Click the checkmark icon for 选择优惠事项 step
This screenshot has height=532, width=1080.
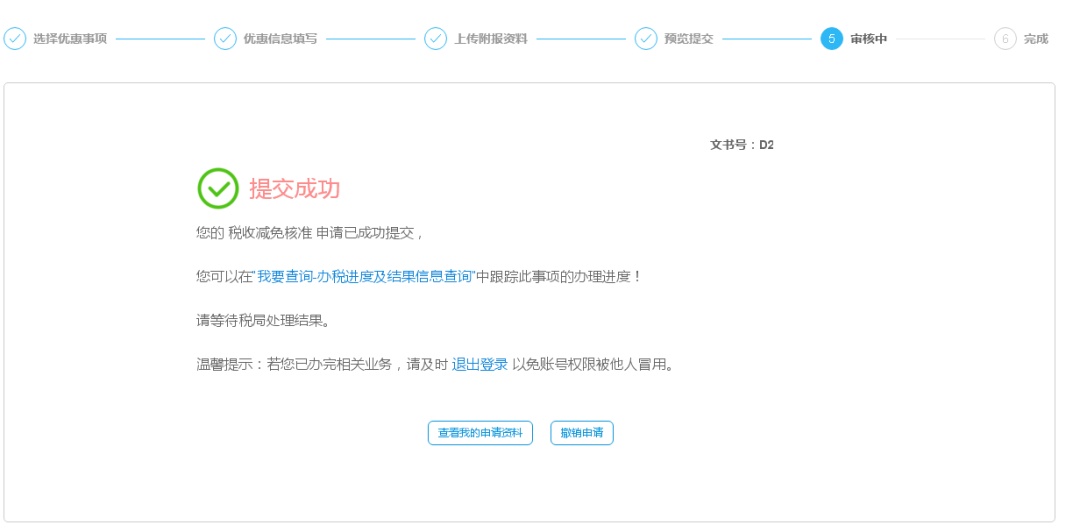(15, 39)
